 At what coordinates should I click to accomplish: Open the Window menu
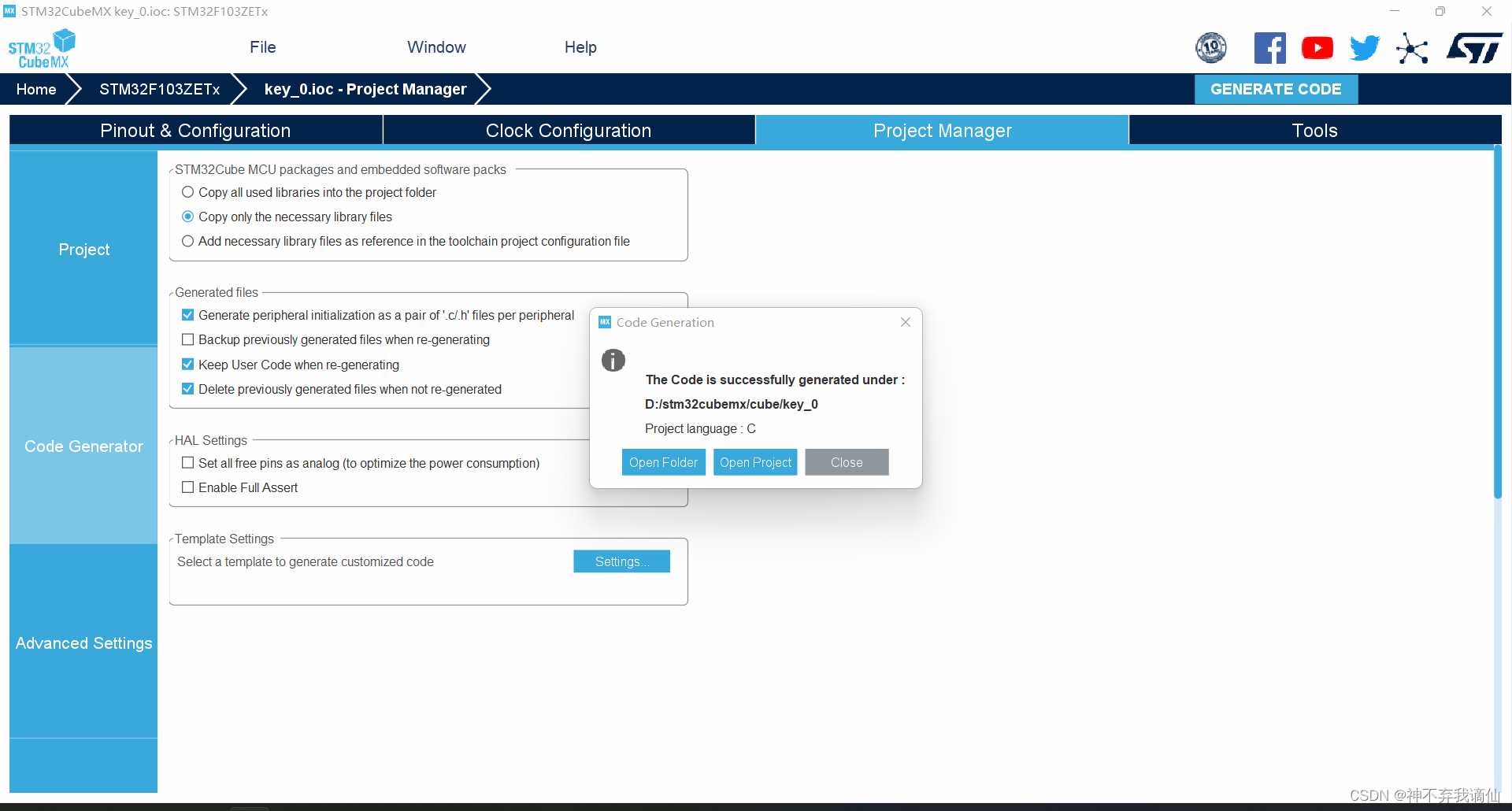pos(436,47)
